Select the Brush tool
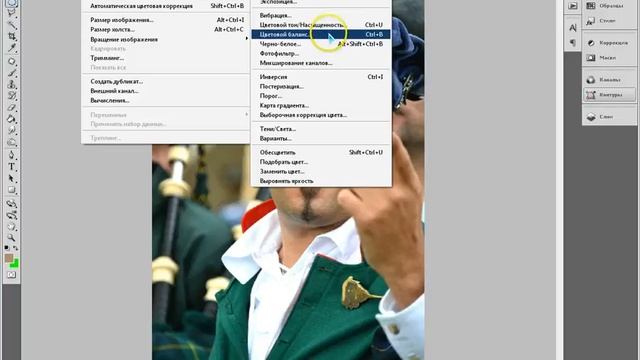The height and width of the screenshot is (360, 640). pos(11,73)
